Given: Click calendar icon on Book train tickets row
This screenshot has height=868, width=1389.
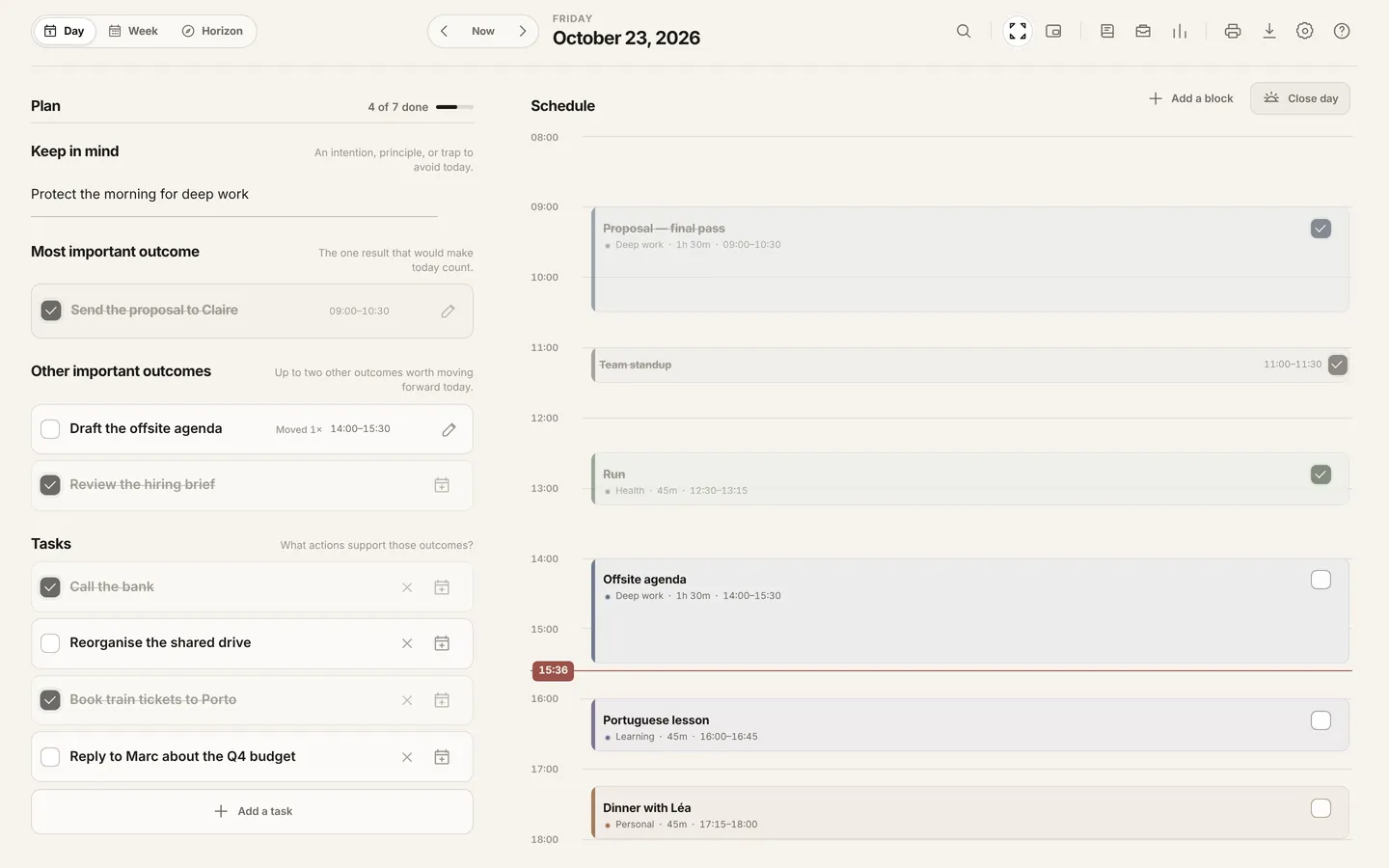Looking at the screenshot, I should pos(442,700).
